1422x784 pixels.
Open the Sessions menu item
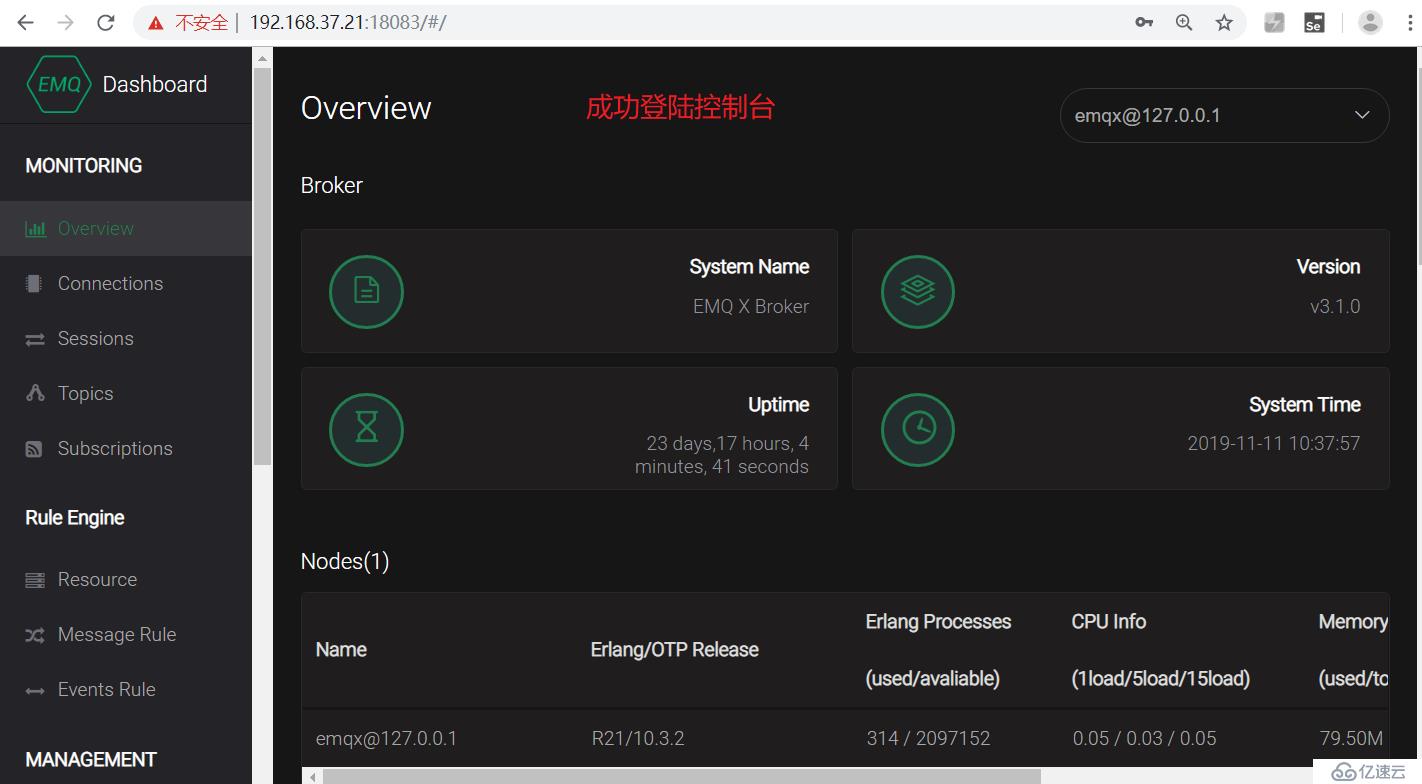tap(126, 338)
